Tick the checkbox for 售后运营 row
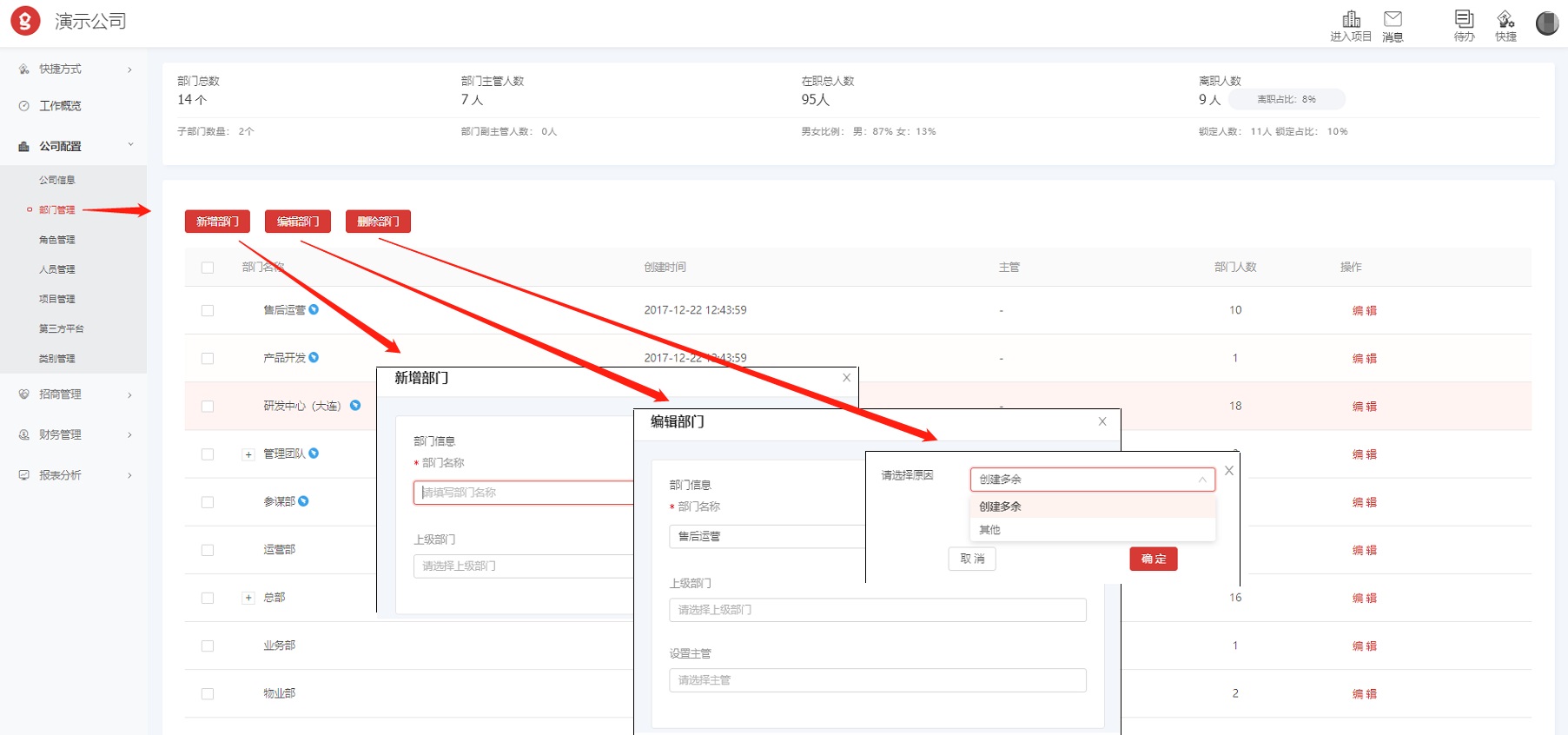 (208, 310)
